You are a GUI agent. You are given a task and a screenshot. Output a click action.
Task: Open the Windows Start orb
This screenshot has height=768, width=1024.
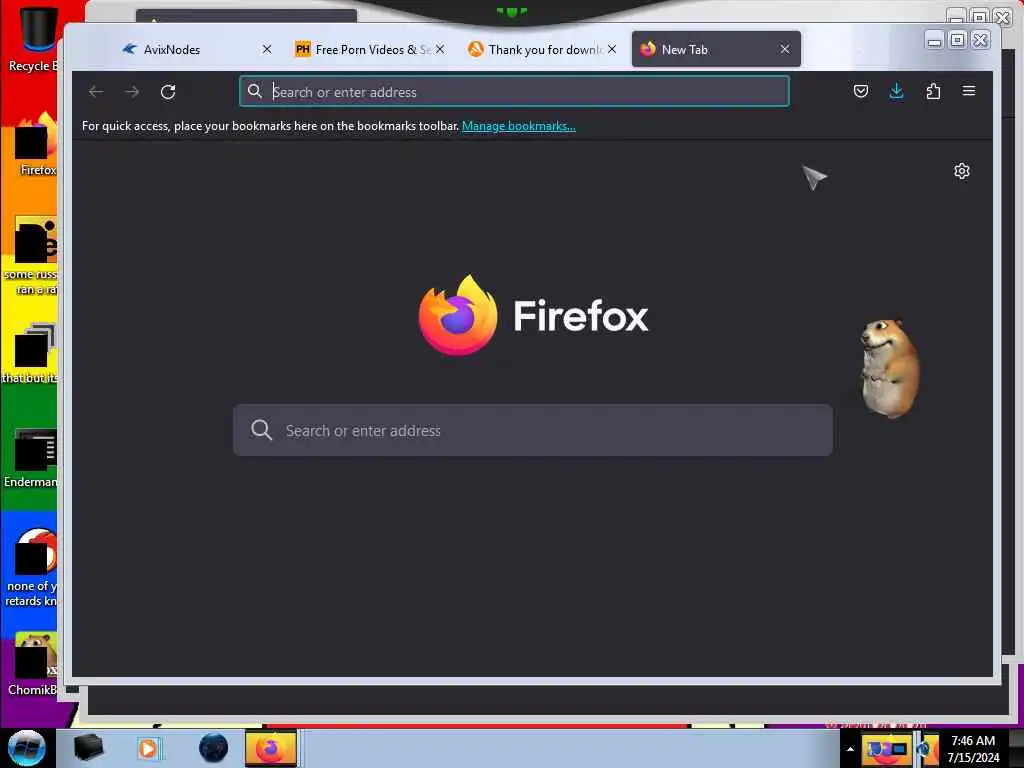(27, 748)
